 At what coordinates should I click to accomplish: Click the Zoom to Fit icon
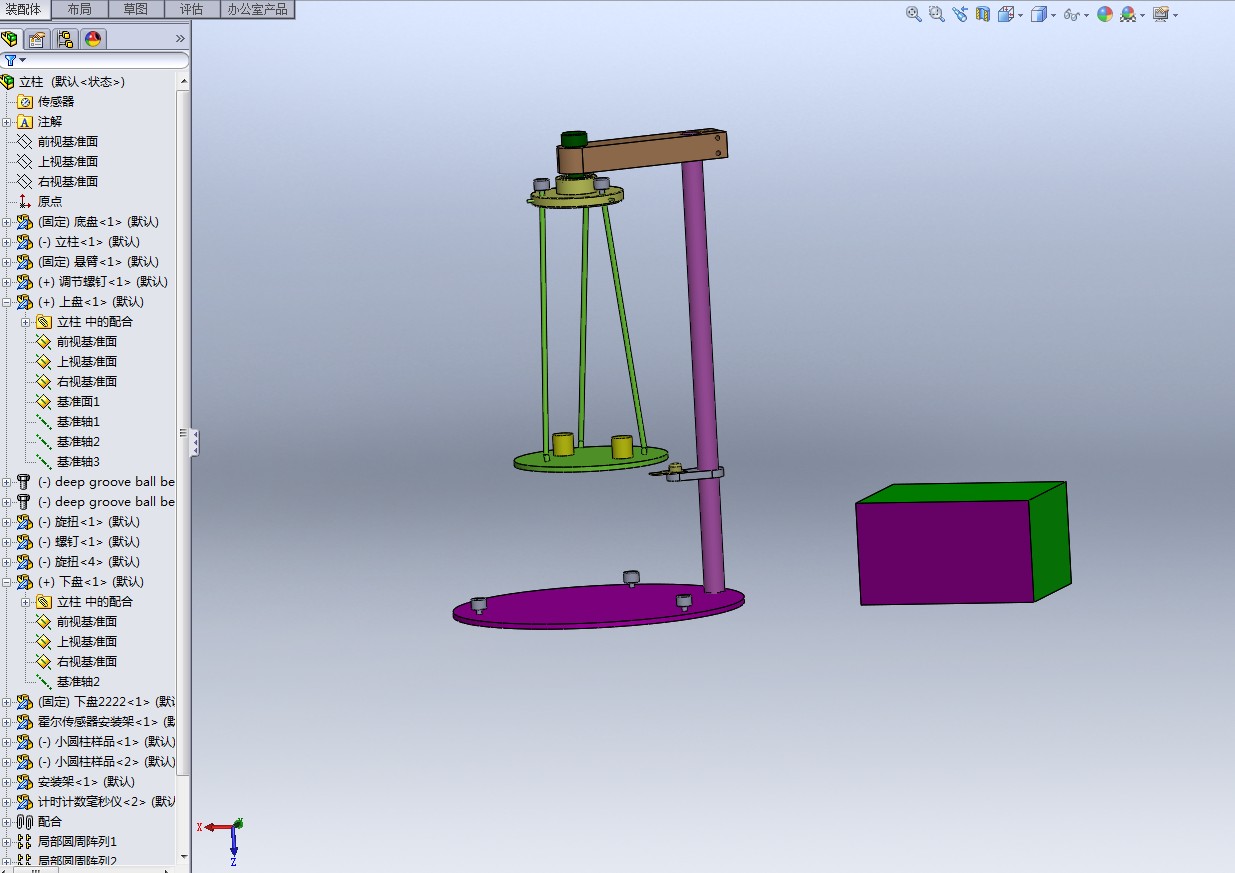pyautogui.click(x=913, y=14)
